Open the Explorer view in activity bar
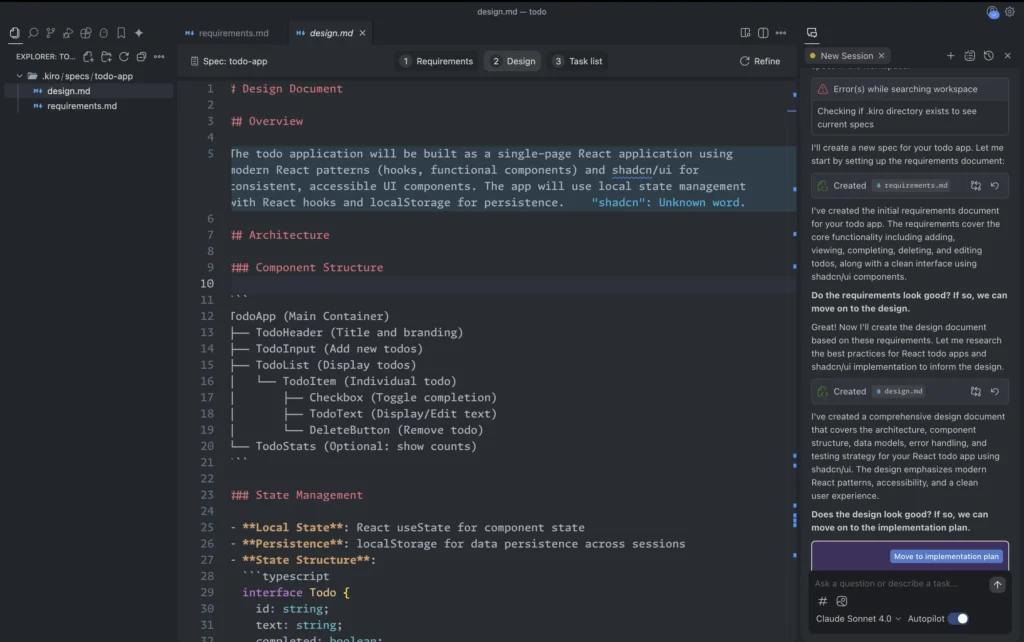Image resolution: width=1024 pixels, height=642 pixels. pos(14,33)
